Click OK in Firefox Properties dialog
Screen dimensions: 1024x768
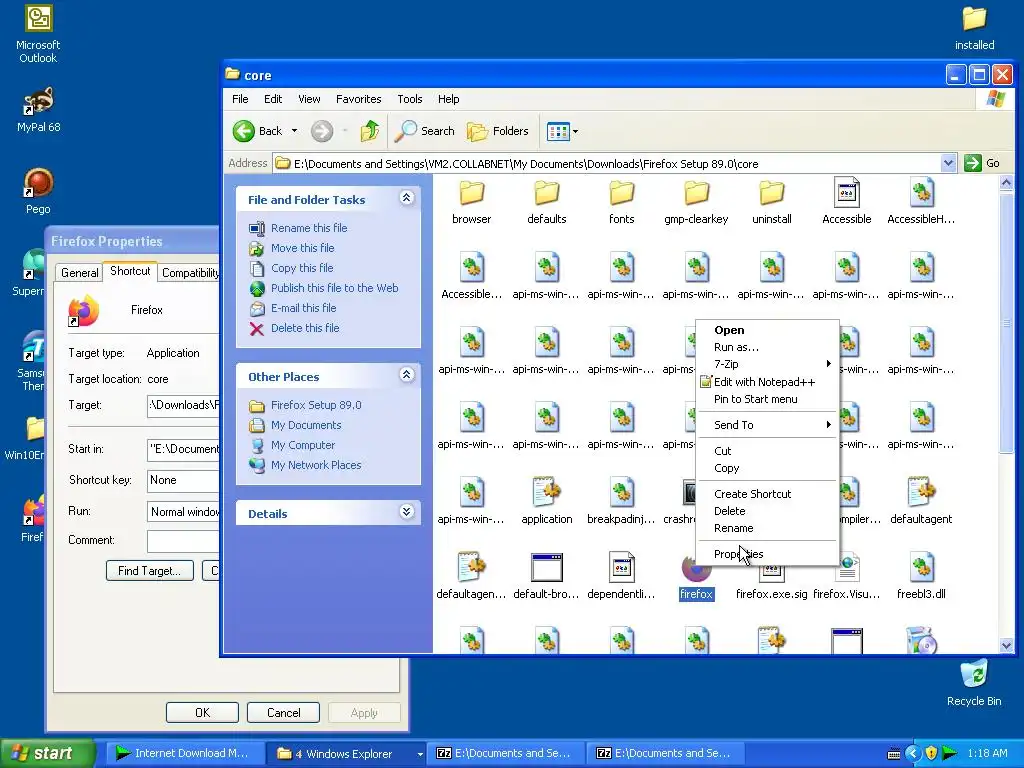(202, 712)
